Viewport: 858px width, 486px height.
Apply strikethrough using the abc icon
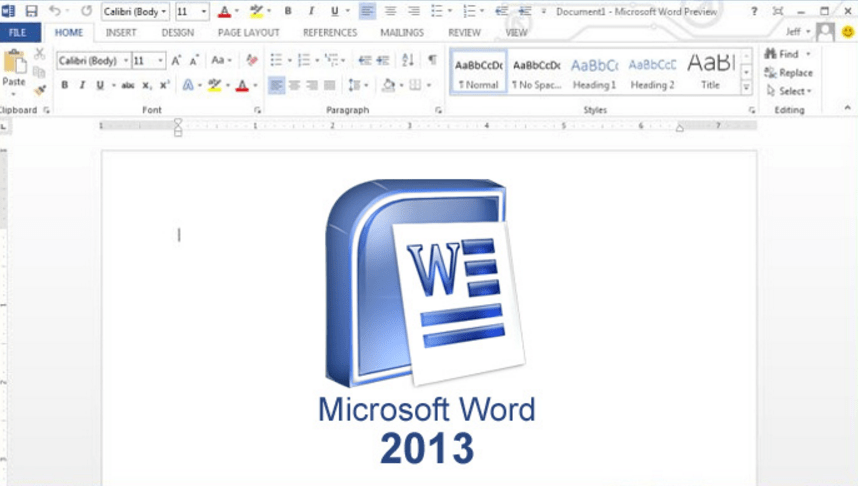(128, 86)
